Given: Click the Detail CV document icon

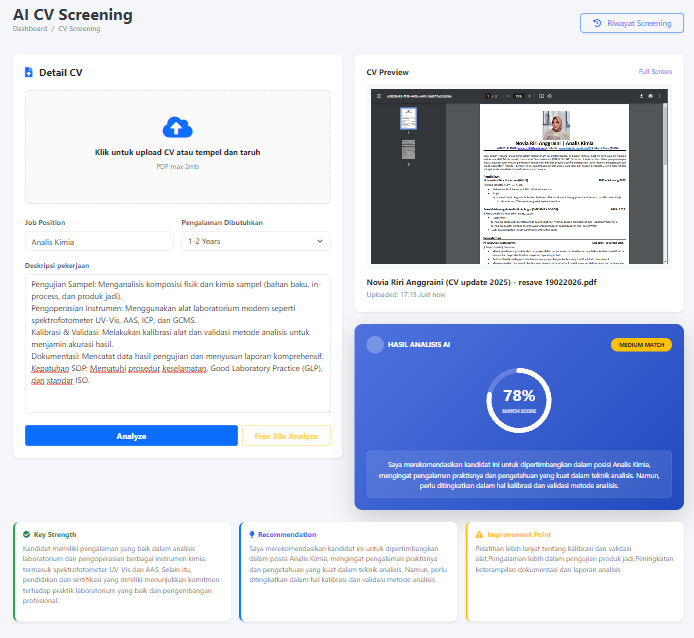Looking at the screenshot, I should coord(29,72).
